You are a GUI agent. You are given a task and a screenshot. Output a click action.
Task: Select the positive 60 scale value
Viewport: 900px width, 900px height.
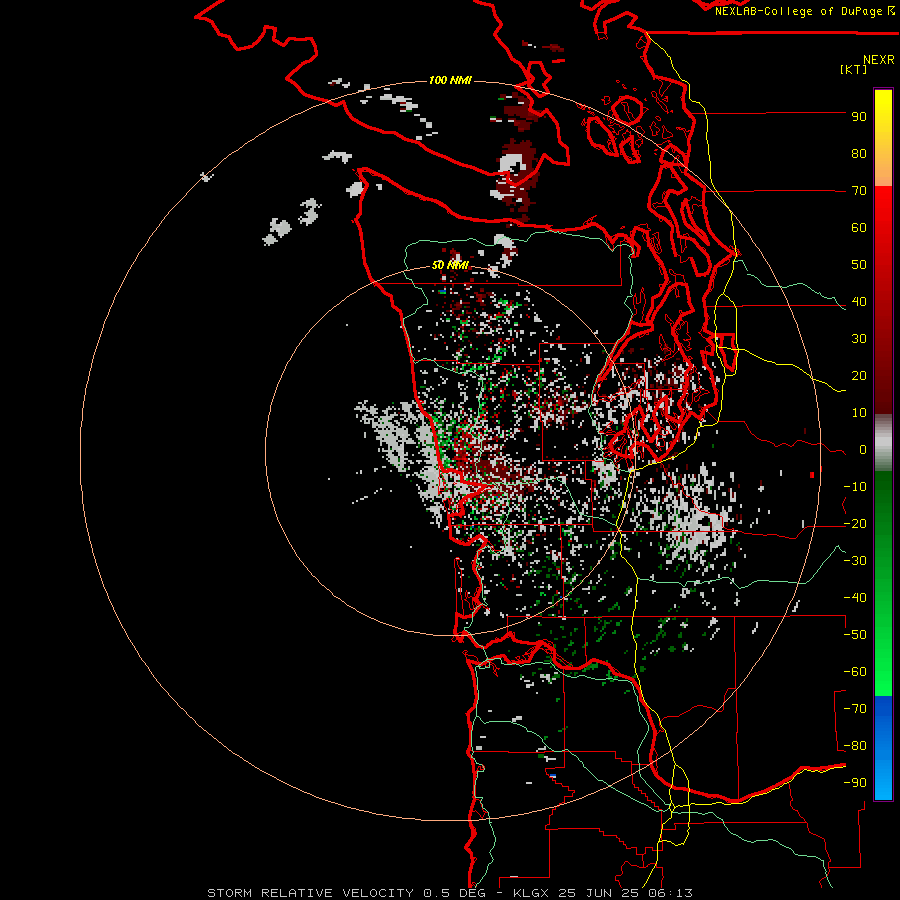[x=859, y=228]
